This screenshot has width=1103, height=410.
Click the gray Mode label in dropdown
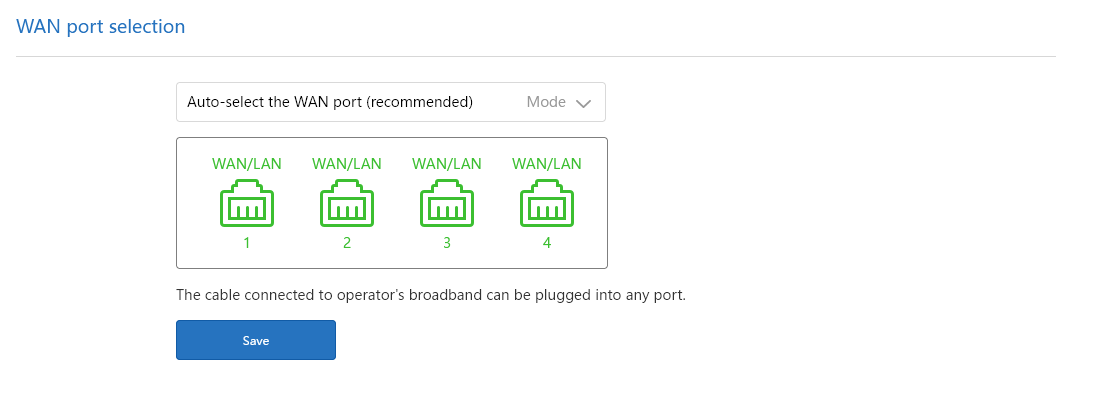pos(546,102)
